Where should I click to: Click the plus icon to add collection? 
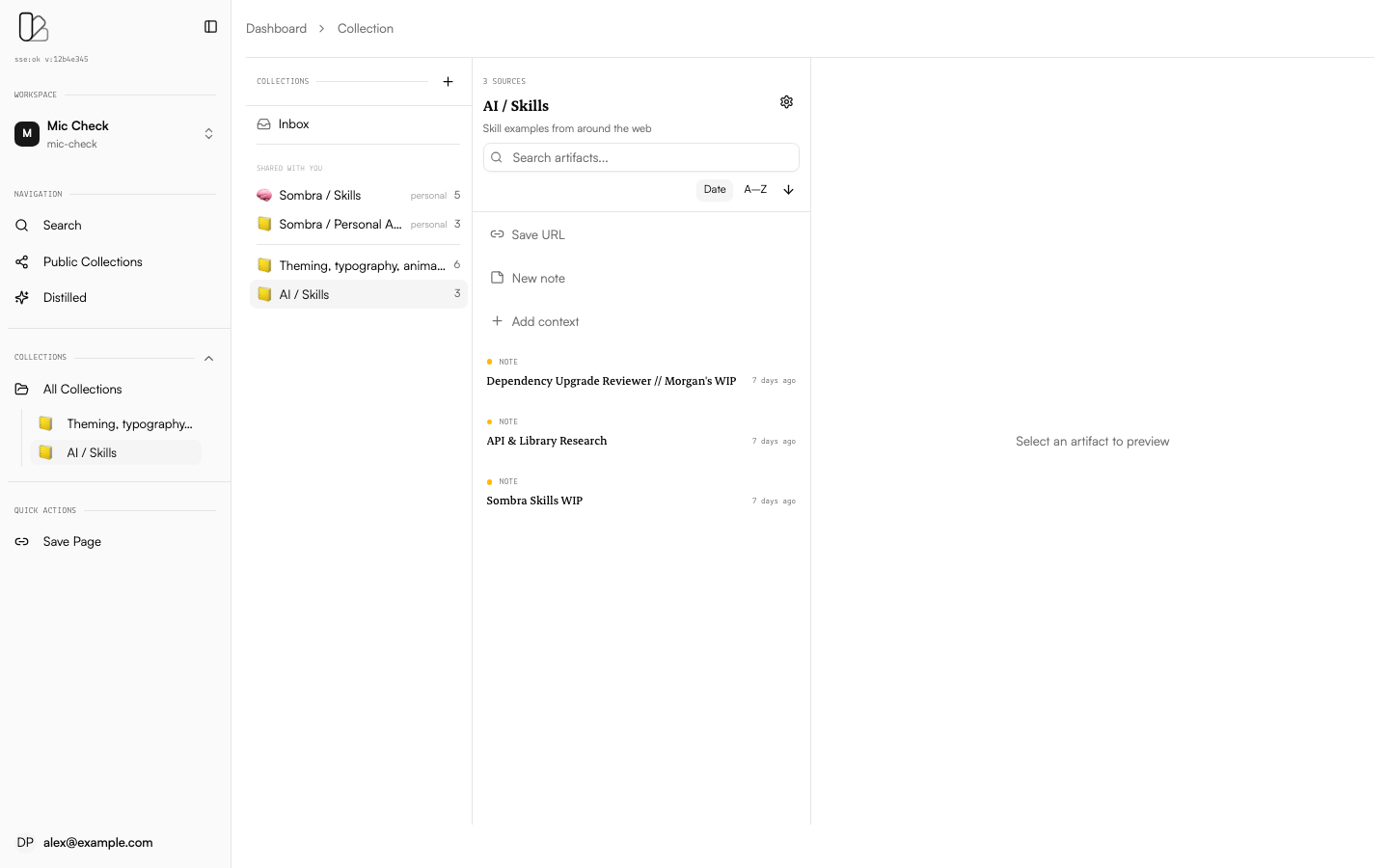[x=448, y=82]
